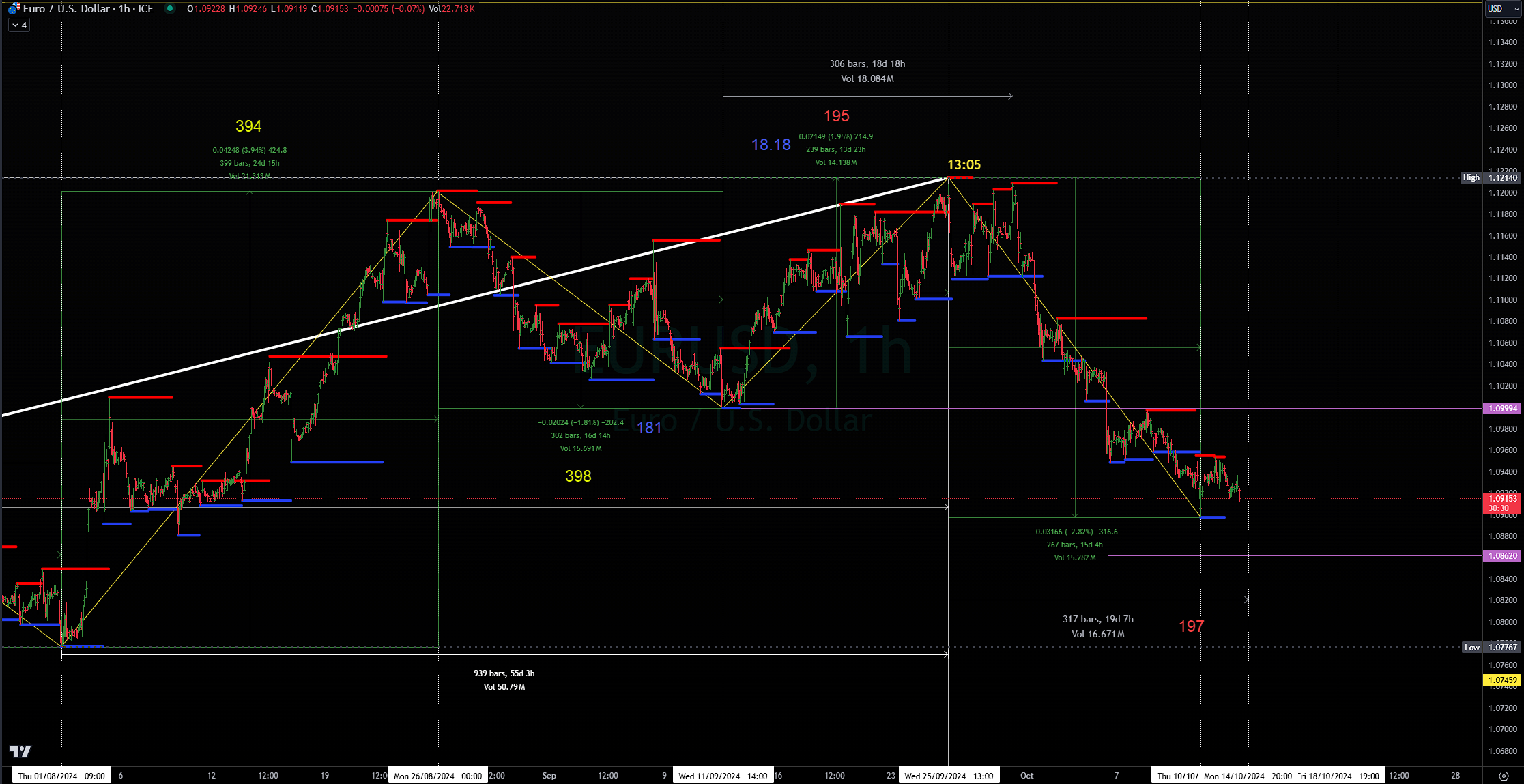
Task: Click the High 1.12140 price label
Action: [1491, 177]
